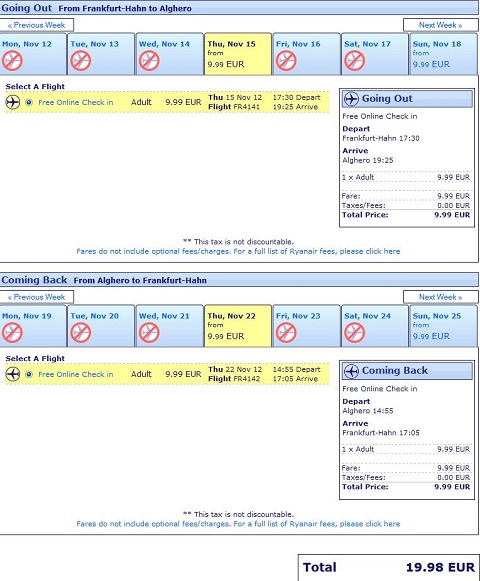Click 17:05 Arrive time in flight row
Image resolution: width=480 pixels, height=581 pixels.
[295, 379]
